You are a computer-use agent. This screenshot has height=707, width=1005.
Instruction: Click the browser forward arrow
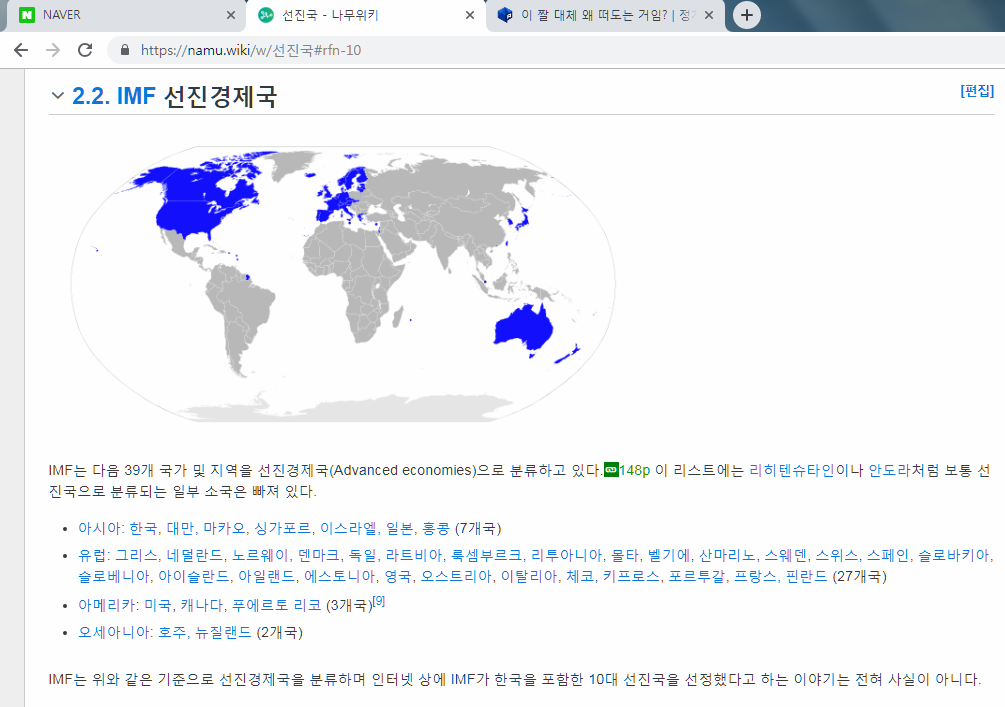(53, 50)
